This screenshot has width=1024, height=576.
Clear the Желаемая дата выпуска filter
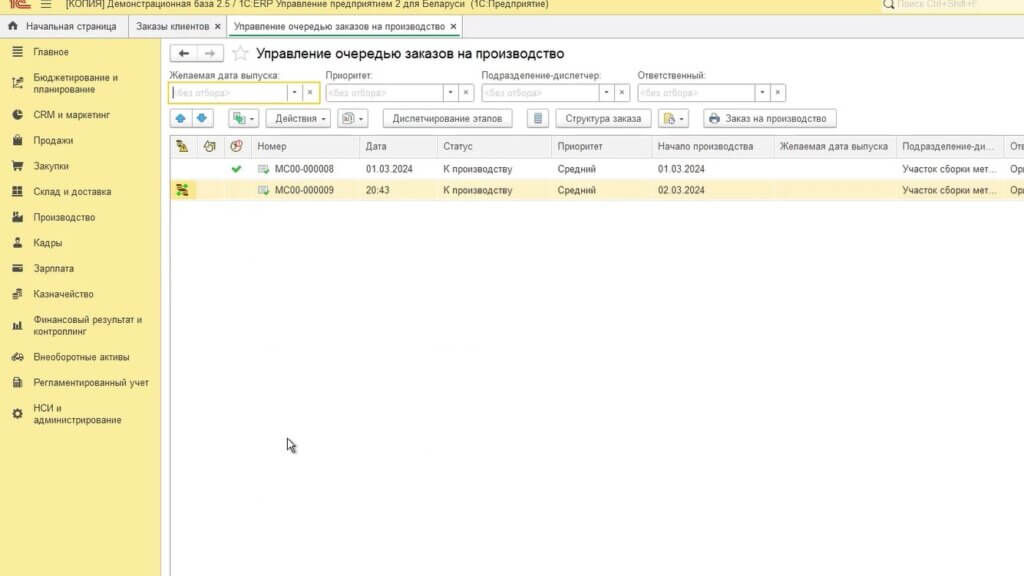click(x=310, y=92)
